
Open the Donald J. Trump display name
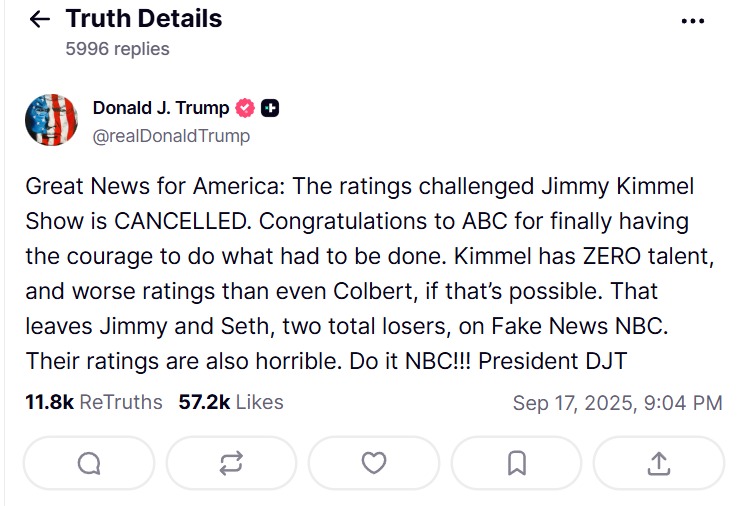(x=160, y=108)
